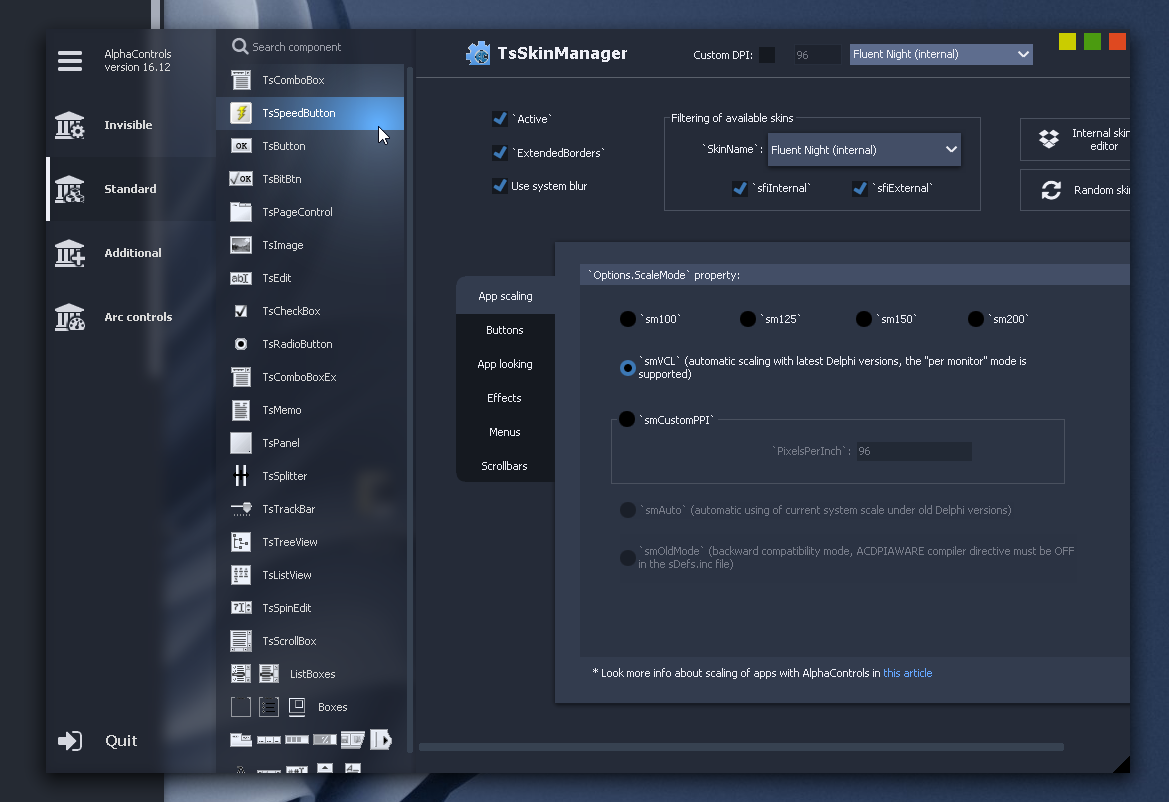
Task: Choose the TsBitBtn icon
Action: [x=241, y=179]
